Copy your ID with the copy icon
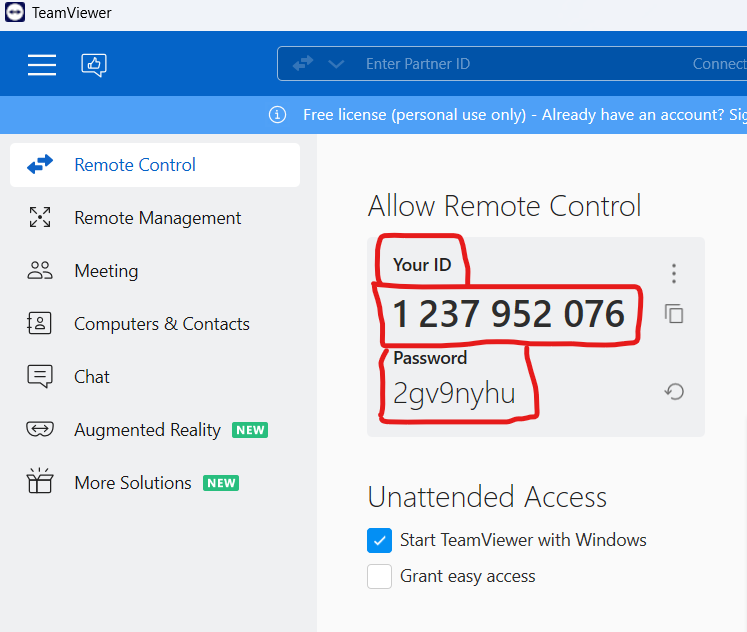Viewport: 747px width, 632px height. coord(674,314)
